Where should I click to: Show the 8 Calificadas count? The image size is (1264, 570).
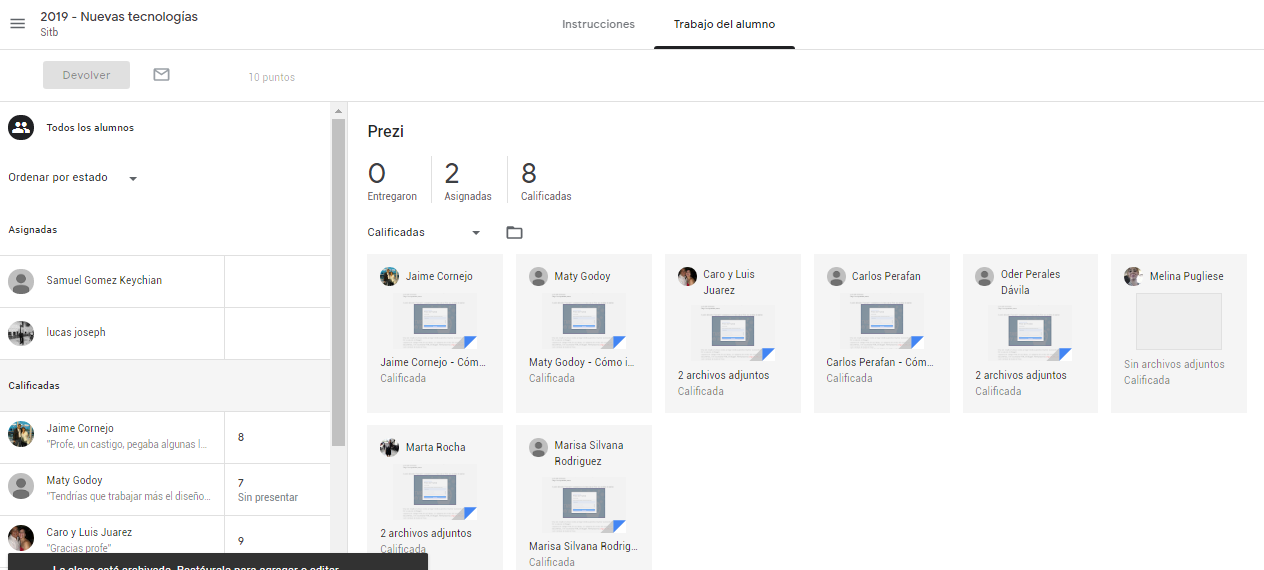click(546, 180)
